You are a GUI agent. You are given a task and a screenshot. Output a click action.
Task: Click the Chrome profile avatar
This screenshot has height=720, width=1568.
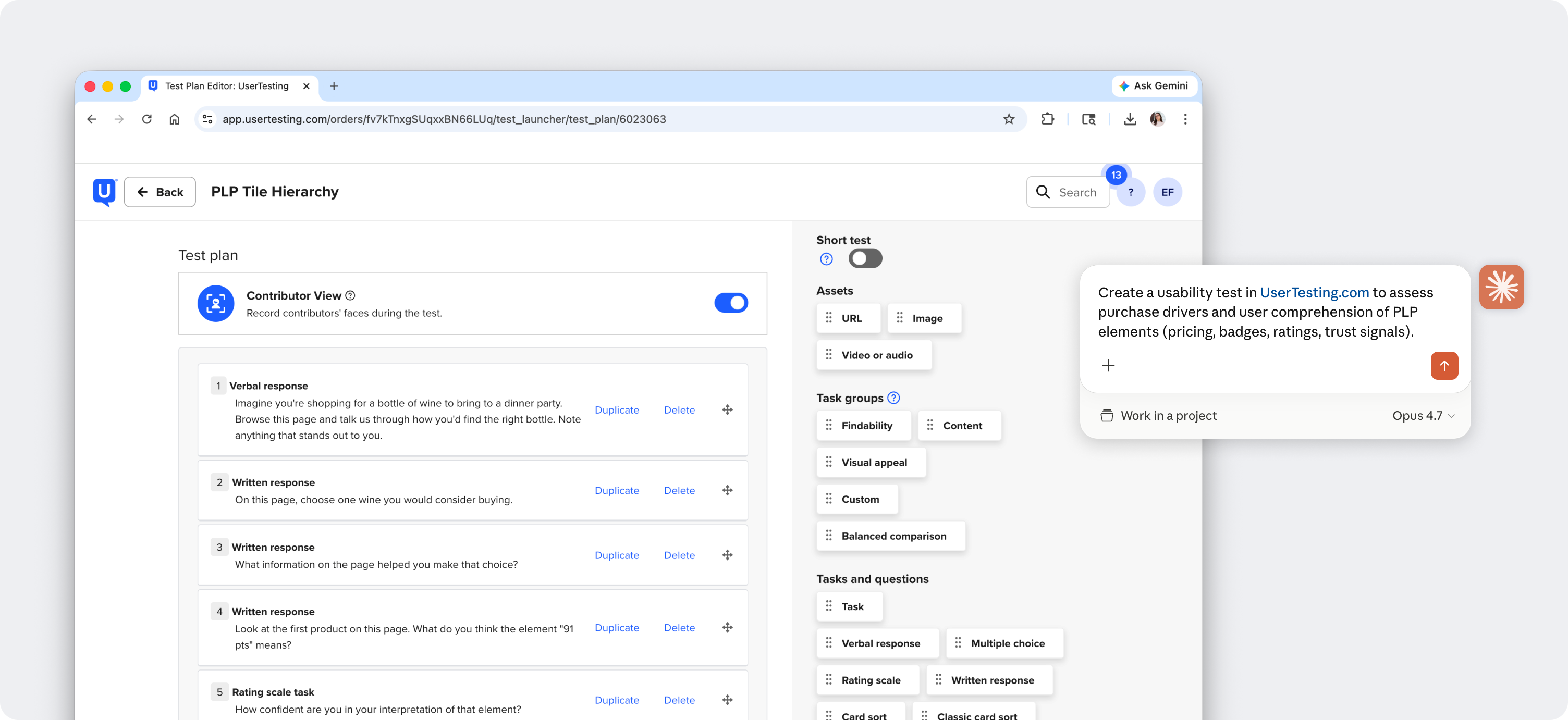pos(1157,119)
